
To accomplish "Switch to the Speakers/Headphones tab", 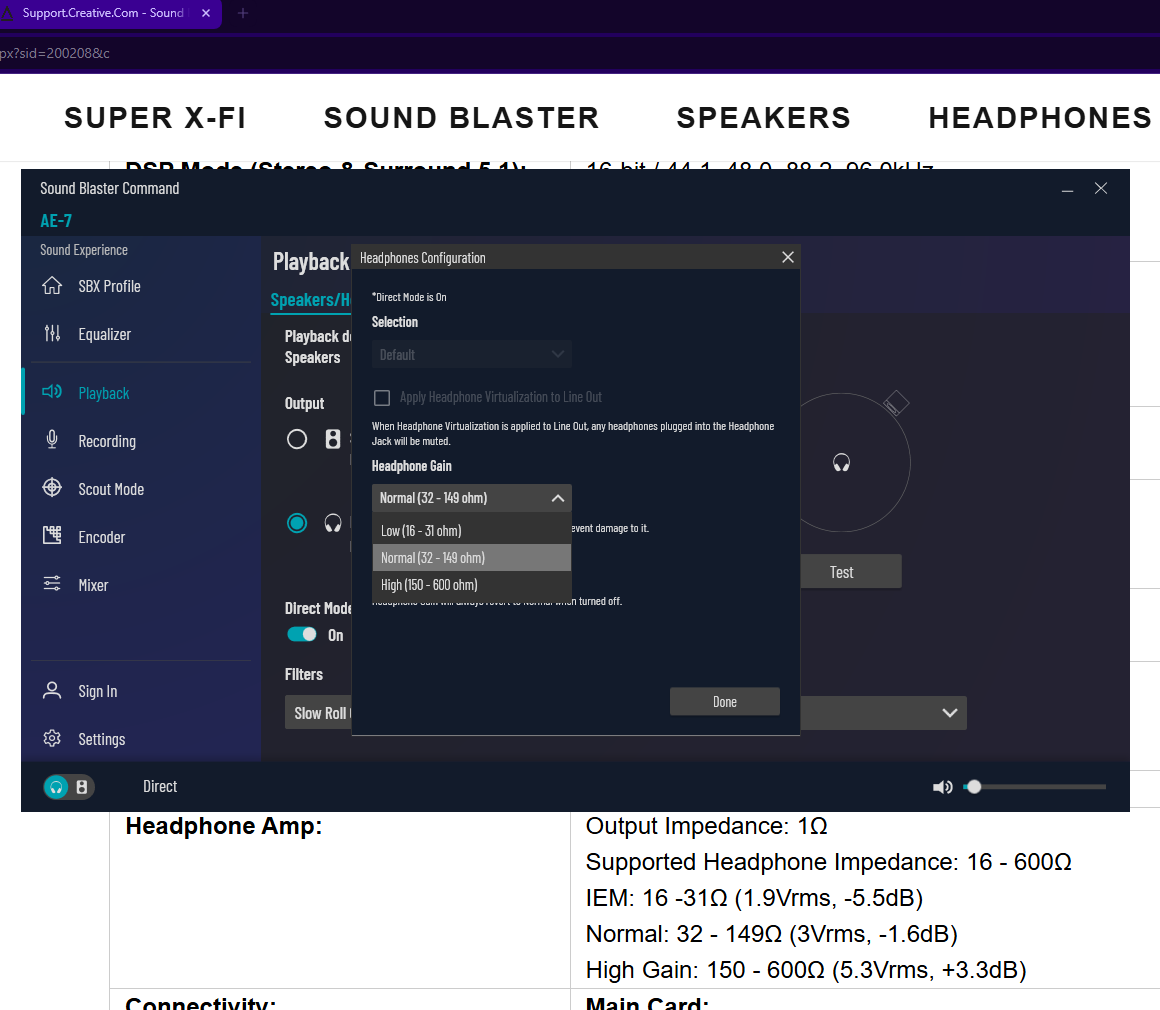I will tap(311, 300).
